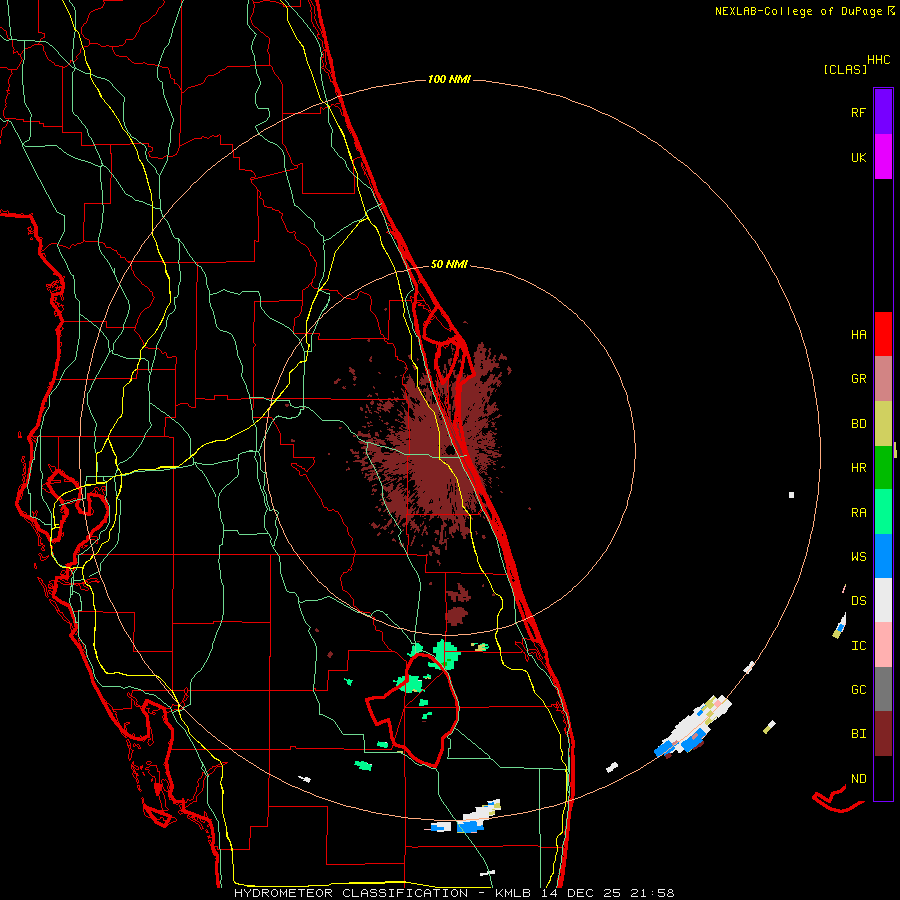Viewport: 900px width, 900px height.
Task: Click the "HR" legend label
Action: pos(858,468)
